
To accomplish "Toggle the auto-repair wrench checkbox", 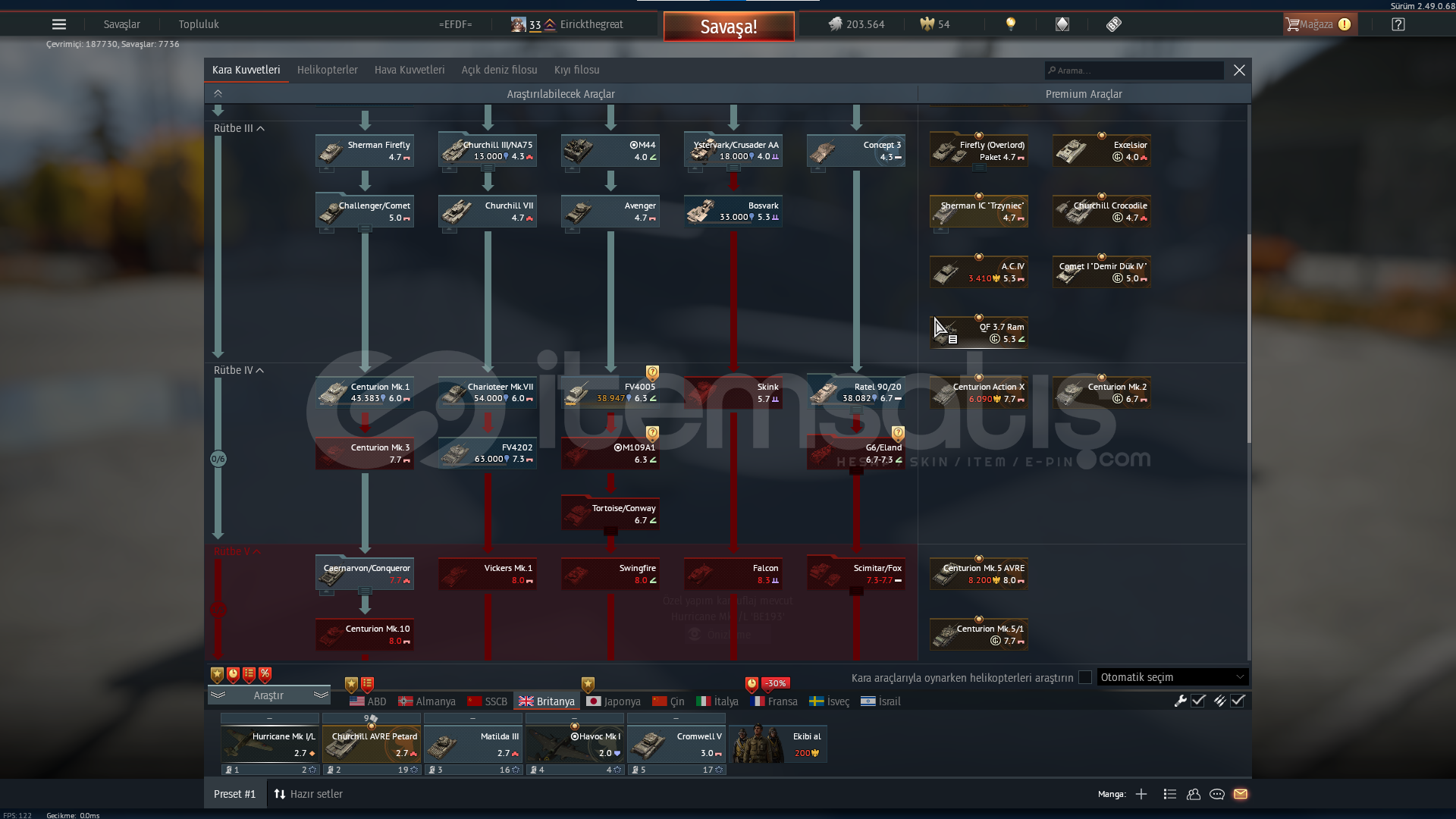I will coord(1198,701).
